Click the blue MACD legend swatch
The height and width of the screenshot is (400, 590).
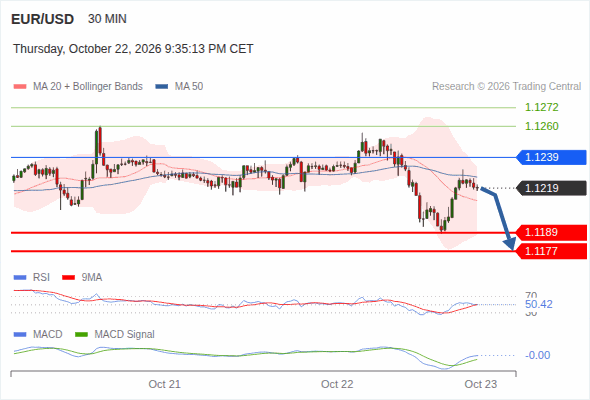click(20, 334)
